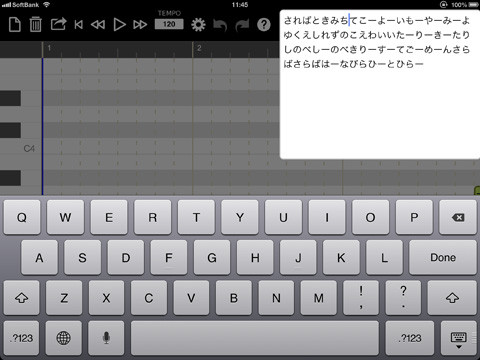Tap the H key
The width and height of the screenshot is (480, 360).
click(255, 258)
